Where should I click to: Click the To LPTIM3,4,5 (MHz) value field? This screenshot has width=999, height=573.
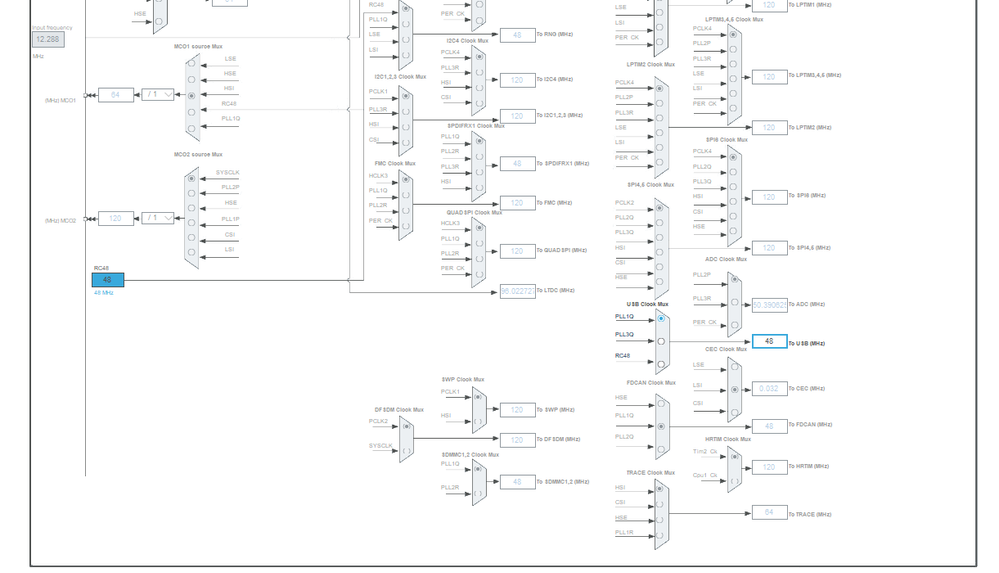click(x=770, y=76)
